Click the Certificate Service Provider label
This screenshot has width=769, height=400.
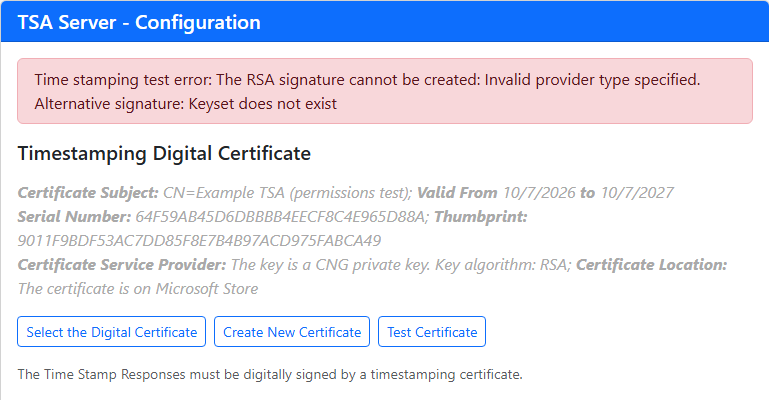coord(122,265)
